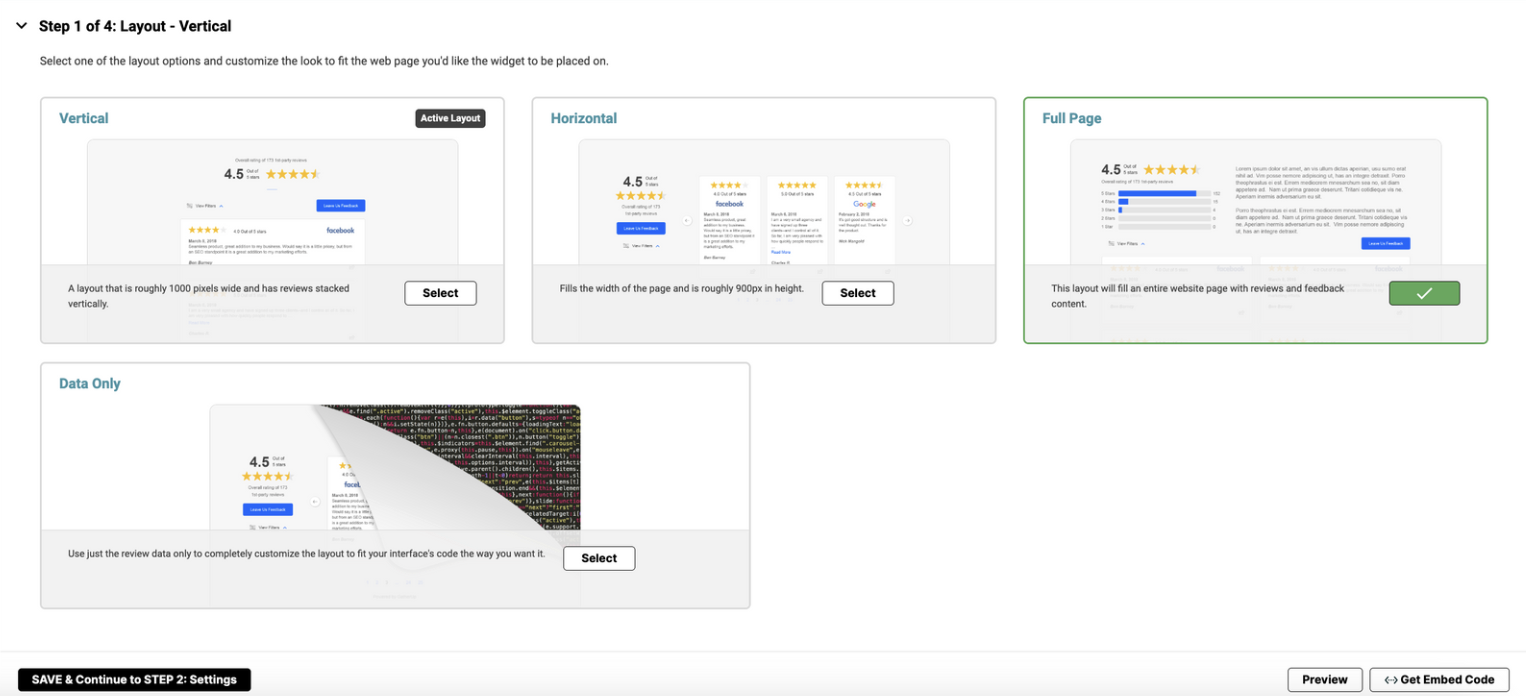Image resolution: width=1526 pixels, height=696 pixels.
Task: Click left carousel arrow in Horizontal preview
Action: pyautogui.click(x=687, y=220)
